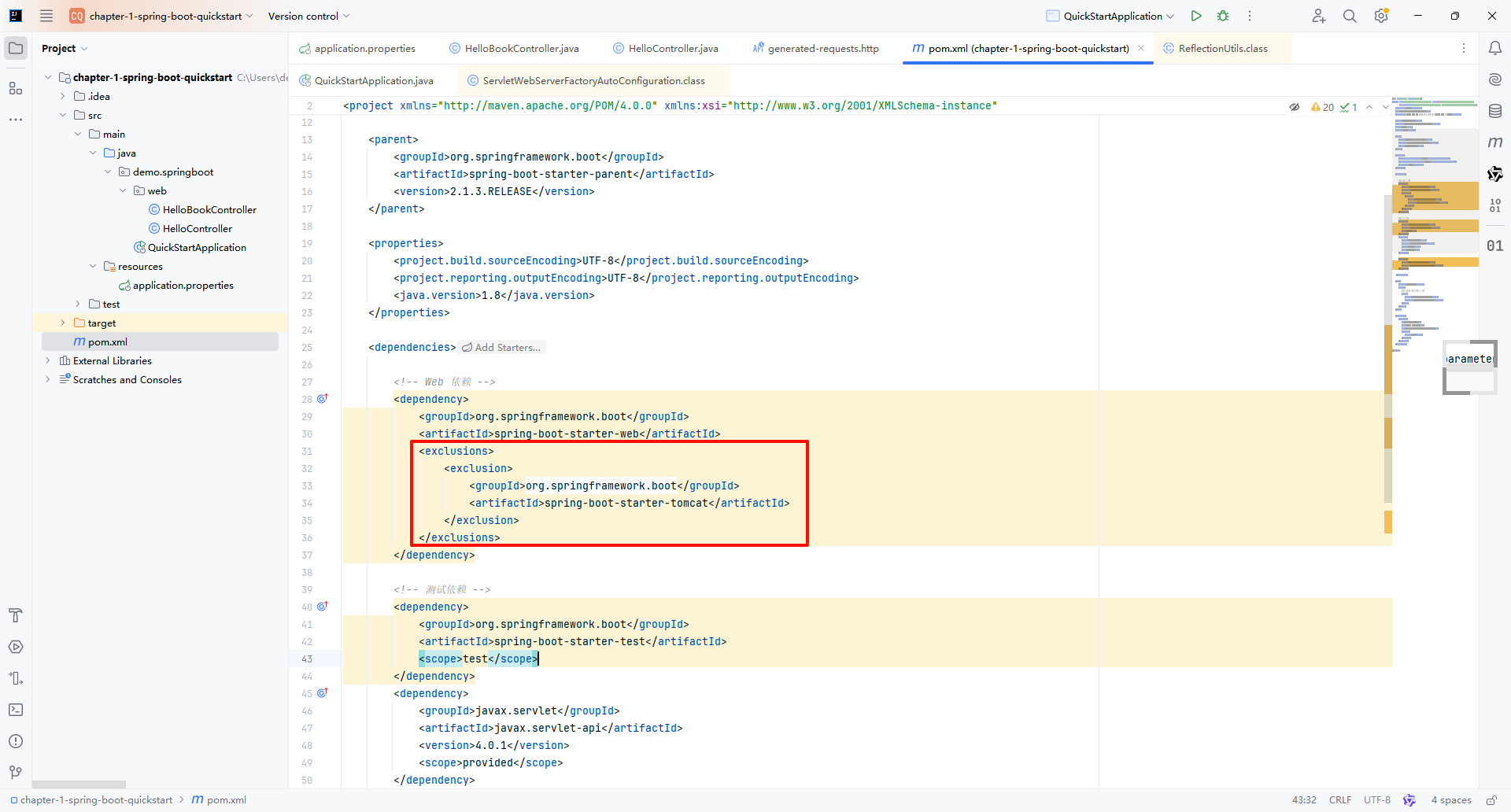Open project name dropdown chapter-1-spring-boot-quickstart
The width and height of the screenshot is (1511, 812).
click(x=161, y=16)
